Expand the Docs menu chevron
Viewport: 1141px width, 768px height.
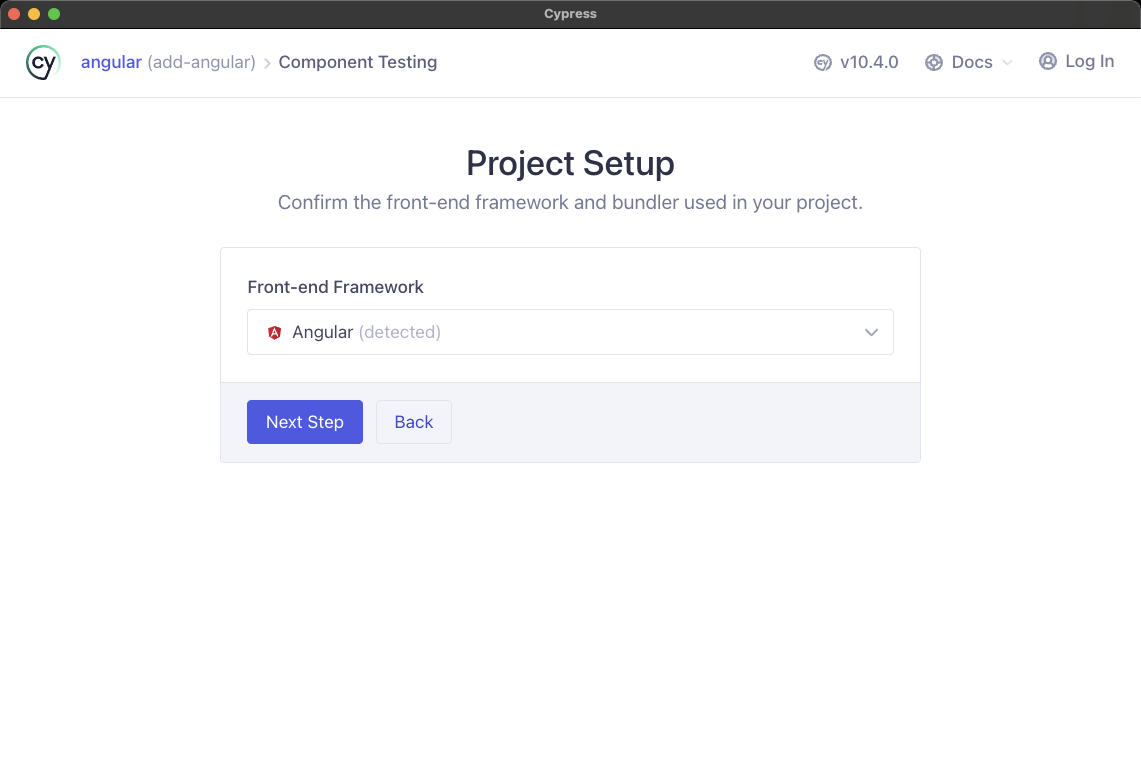pyautogui.click(x=1007, y=63)
